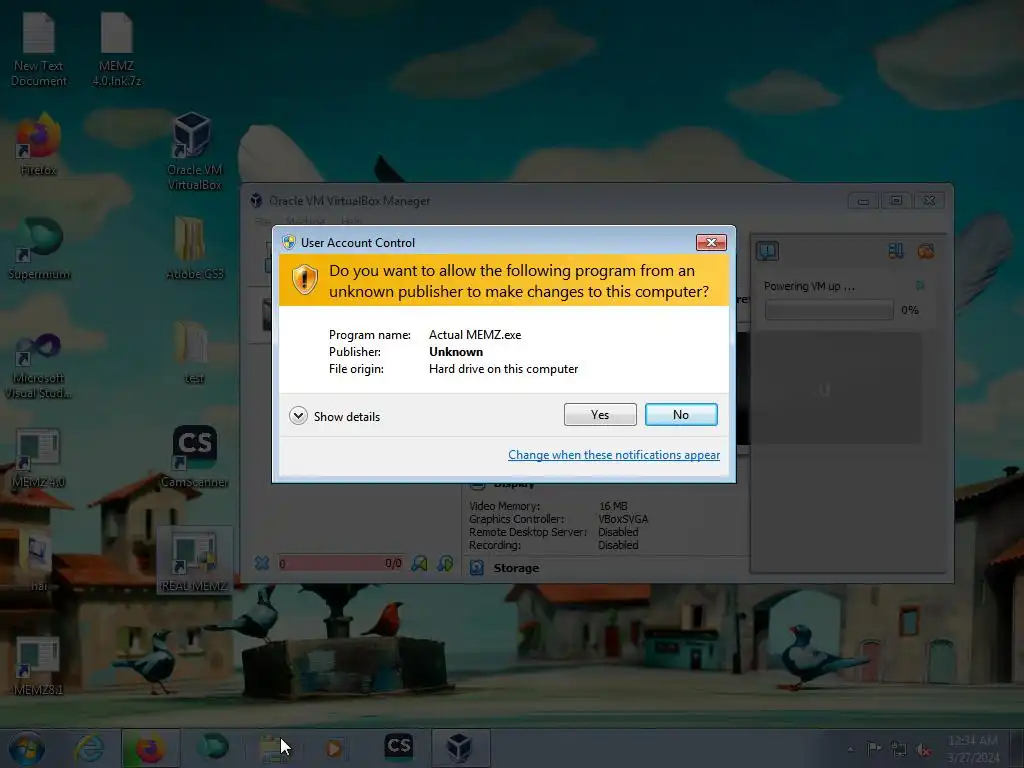
Task: Click Video Memory label in VirtualBox details
Action: coord(504,506)
